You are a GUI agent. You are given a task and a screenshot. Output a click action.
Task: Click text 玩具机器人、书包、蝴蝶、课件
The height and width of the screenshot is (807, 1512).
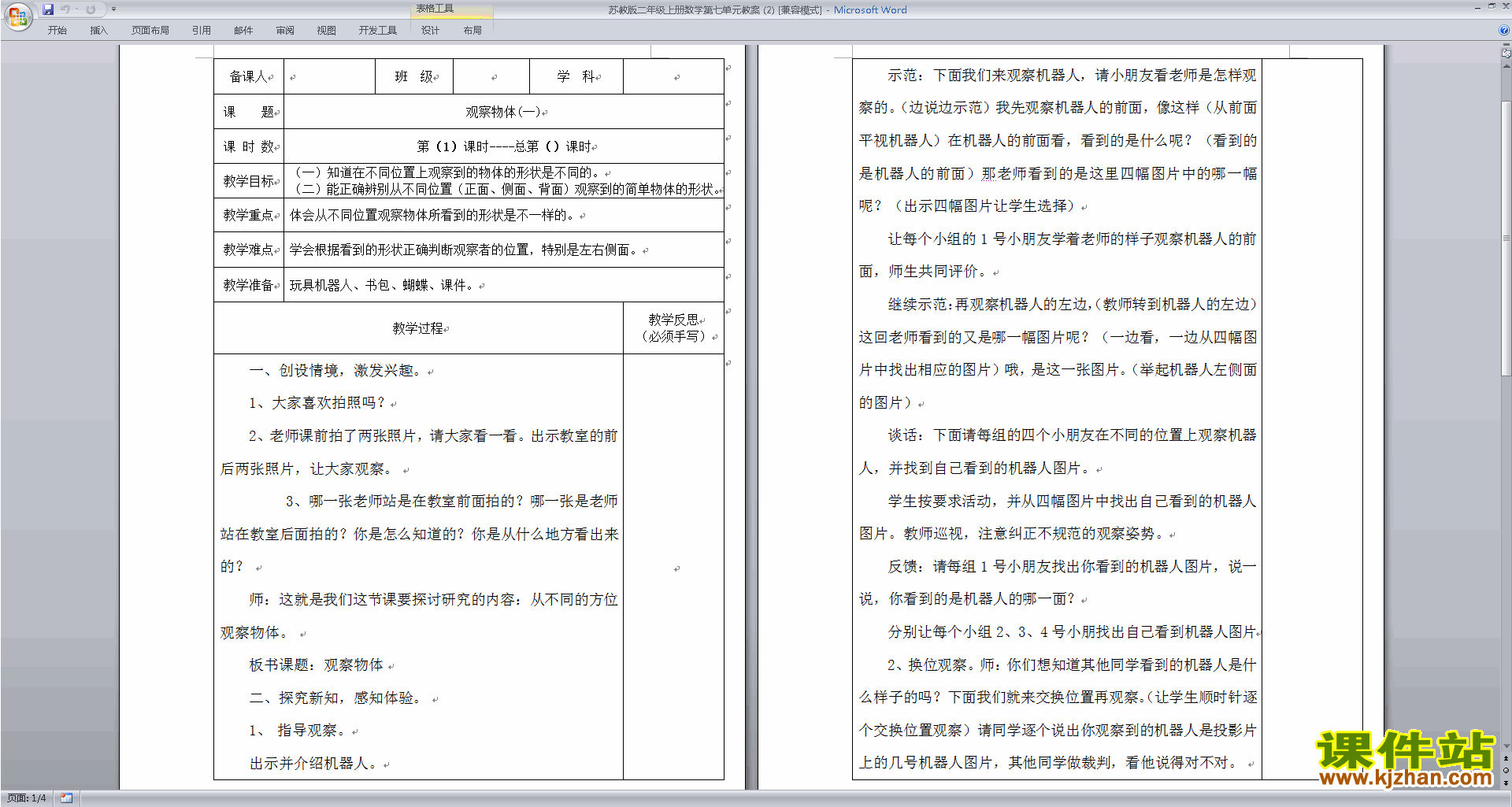click(x=381, y=285)
